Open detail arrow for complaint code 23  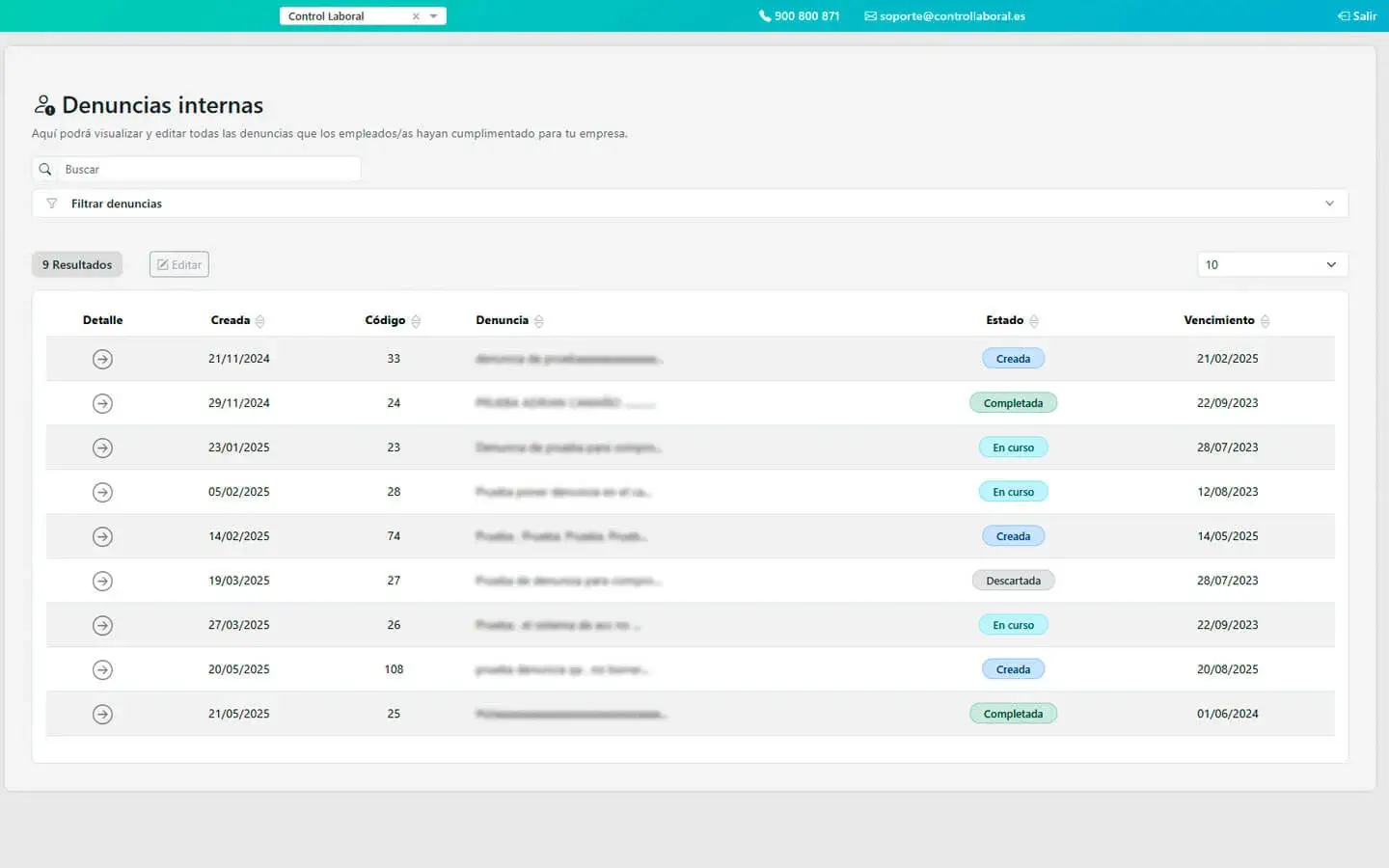pos(102,448)
